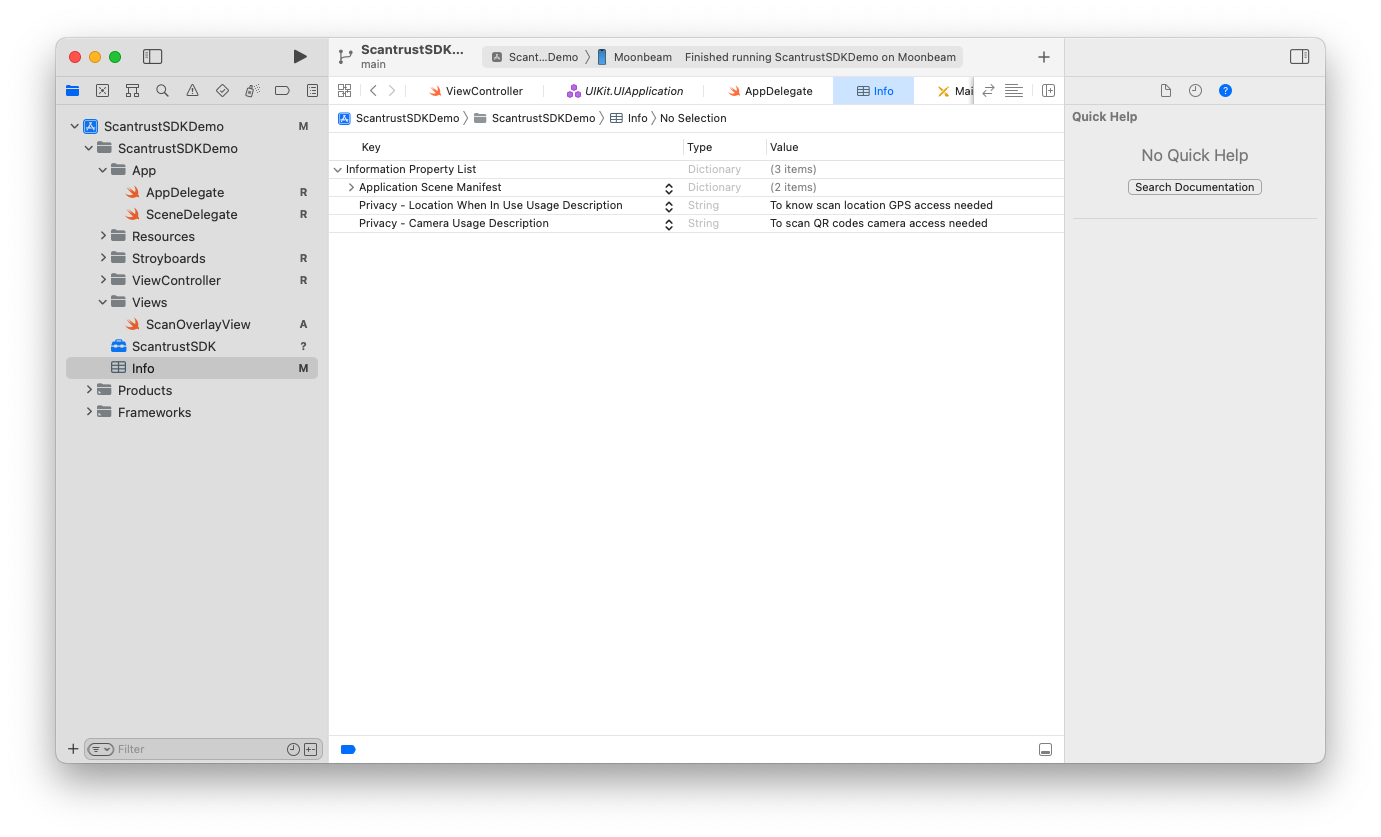Go back in editor history
1381x837 pixels.
tap(373, 91)
